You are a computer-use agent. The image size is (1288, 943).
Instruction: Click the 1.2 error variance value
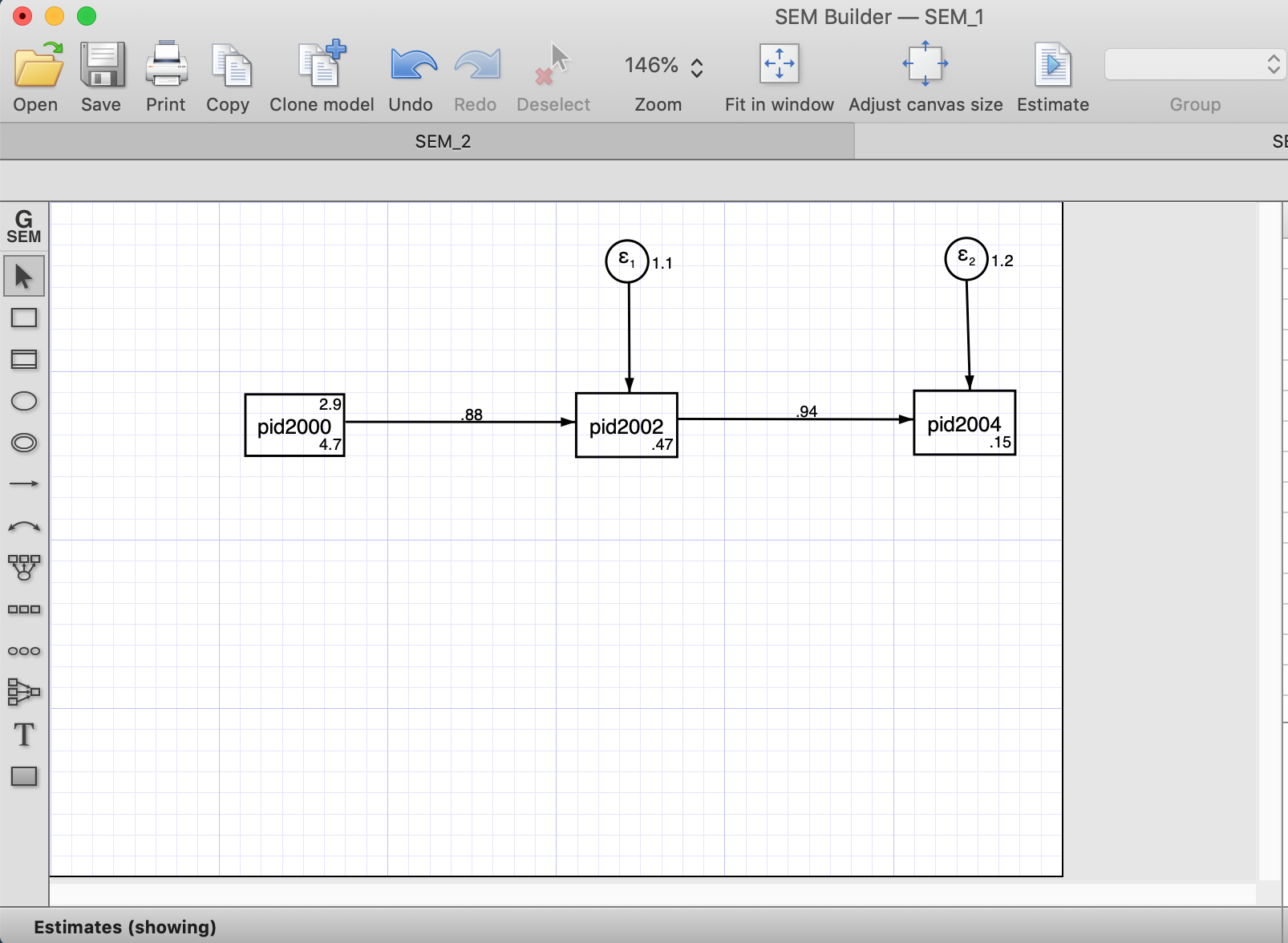[x=1002, y=261]
